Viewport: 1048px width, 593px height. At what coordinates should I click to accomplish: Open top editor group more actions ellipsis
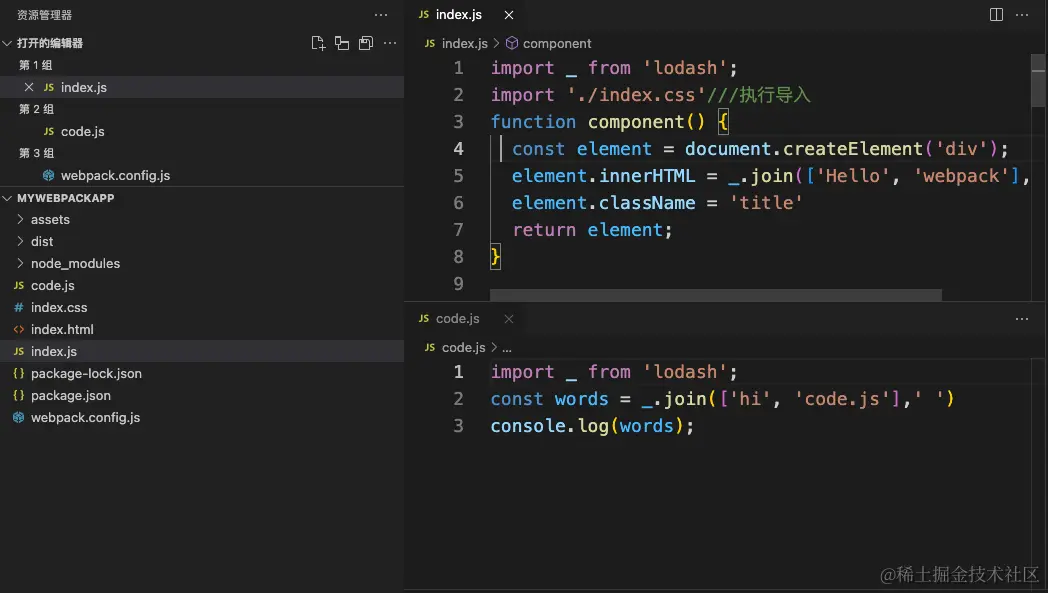click(1022, 15)
